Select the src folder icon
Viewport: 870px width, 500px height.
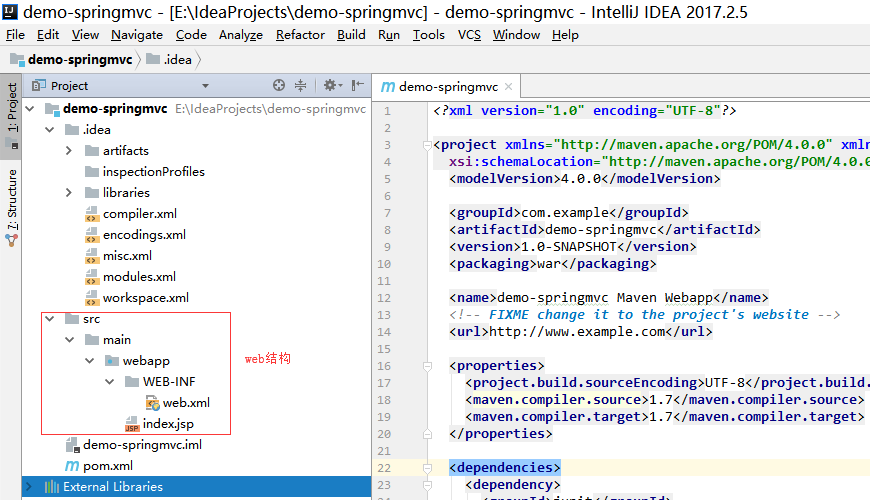coord(72,319)
